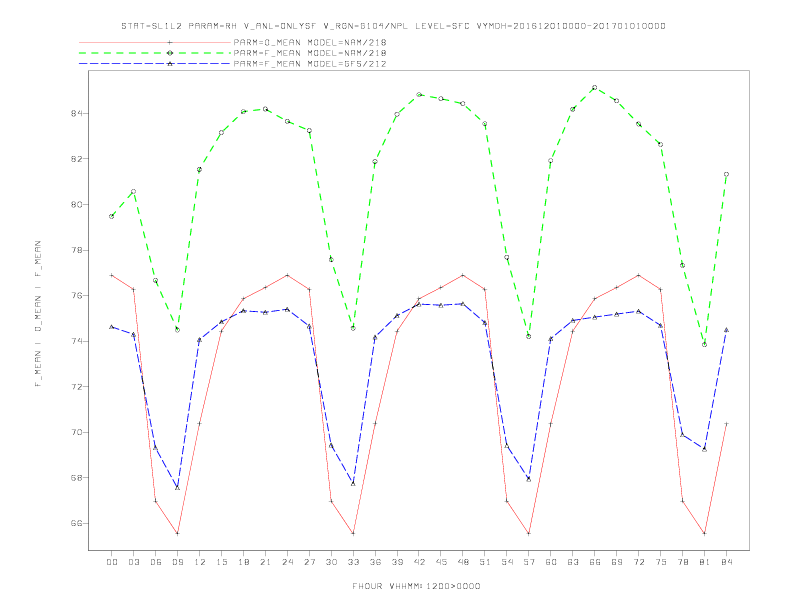Viewport: 792px width, 612px height.
Task: Select legend entry PARM=O_MEAN MODEL=NAM/218
Action: [310, 42]
